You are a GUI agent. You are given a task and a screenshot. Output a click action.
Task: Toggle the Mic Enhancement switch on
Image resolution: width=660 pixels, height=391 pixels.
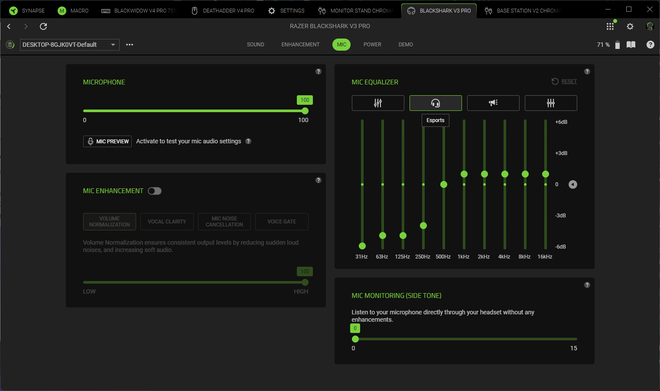154,191
